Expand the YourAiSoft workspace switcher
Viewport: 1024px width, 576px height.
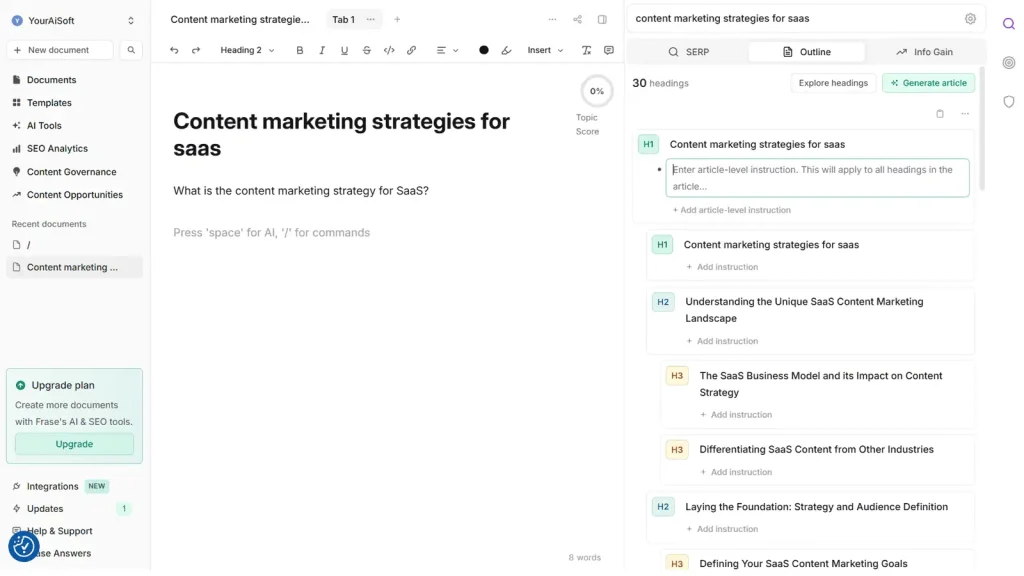click(x=74, y=20)
